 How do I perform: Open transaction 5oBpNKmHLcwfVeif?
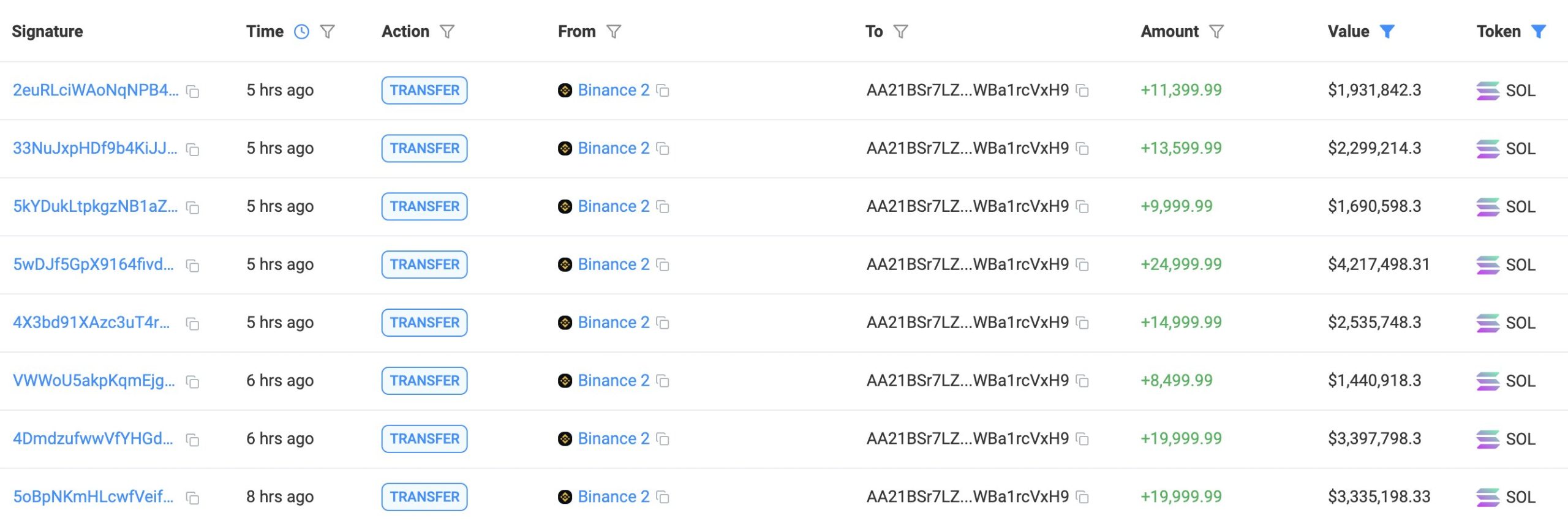(93, 497)
